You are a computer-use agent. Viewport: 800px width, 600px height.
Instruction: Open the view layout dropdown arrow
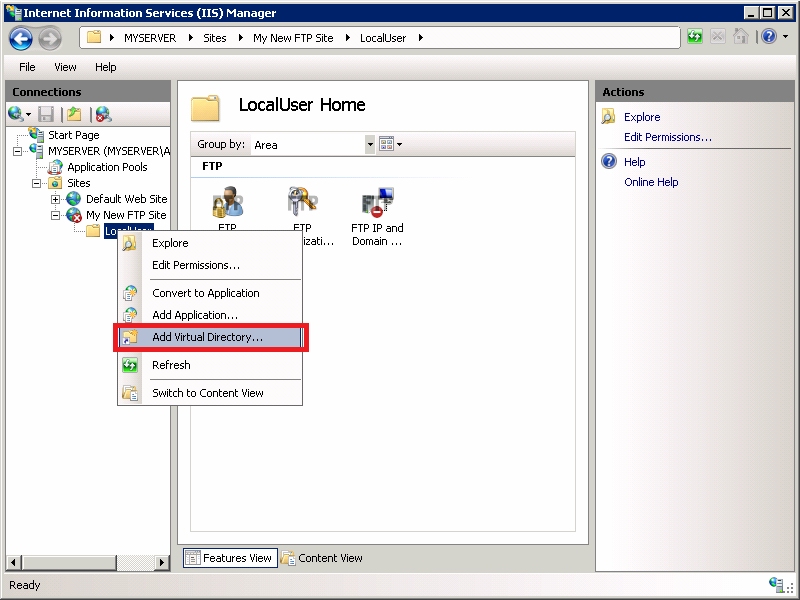pyautogui.click(x=399, y=145)
